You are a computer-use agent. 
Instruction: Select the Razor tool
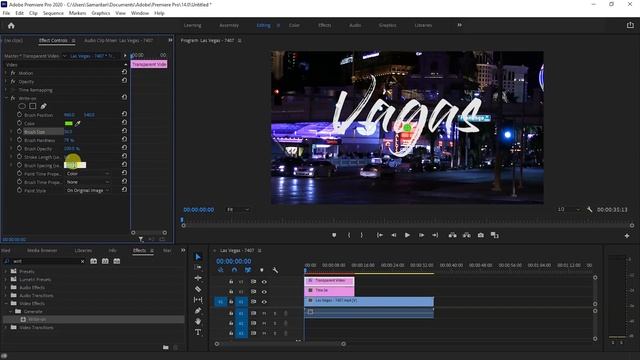tap(198, 289)
